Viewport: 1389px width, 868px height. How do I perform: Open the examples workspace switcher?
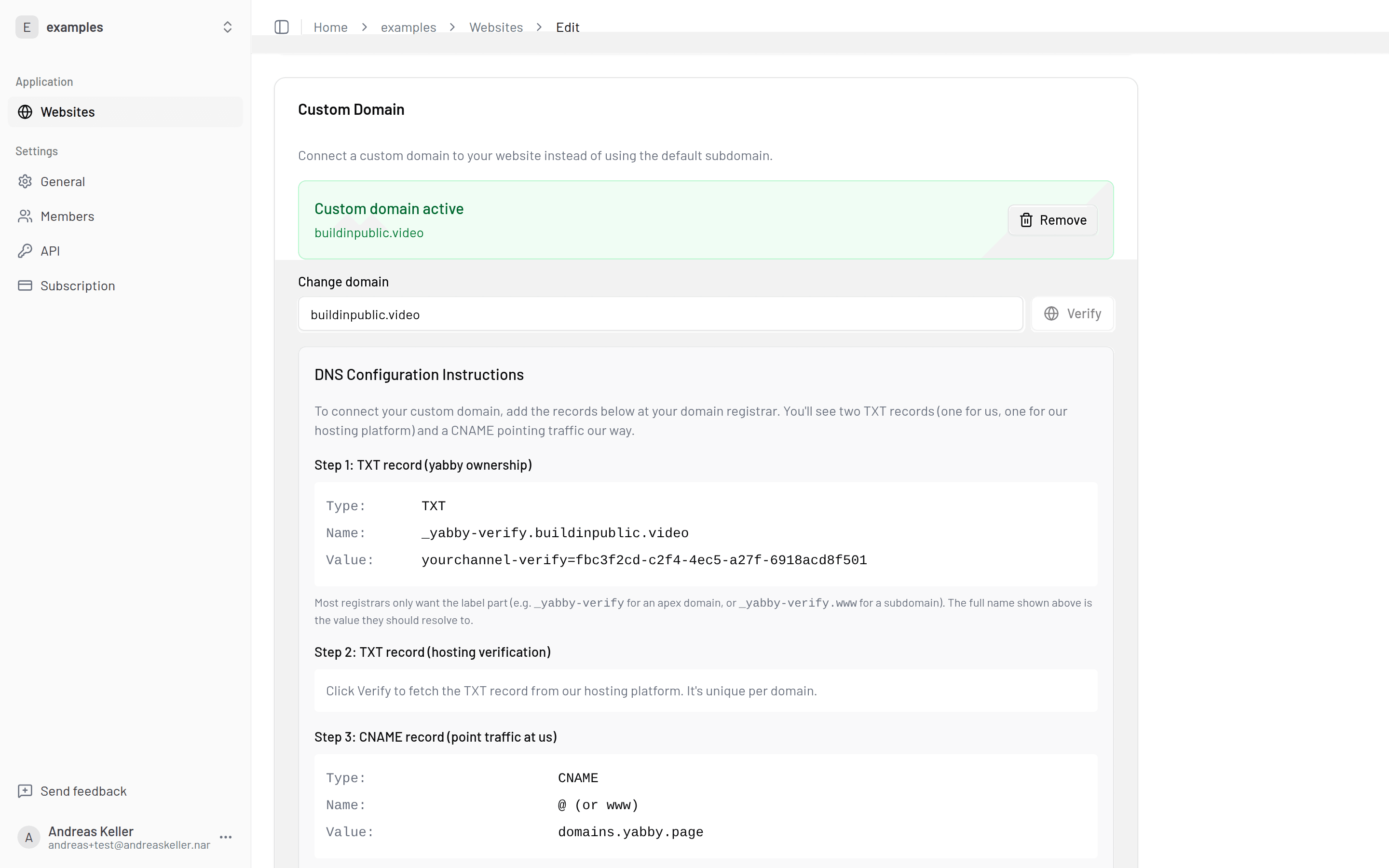click(x=125, y=27)
